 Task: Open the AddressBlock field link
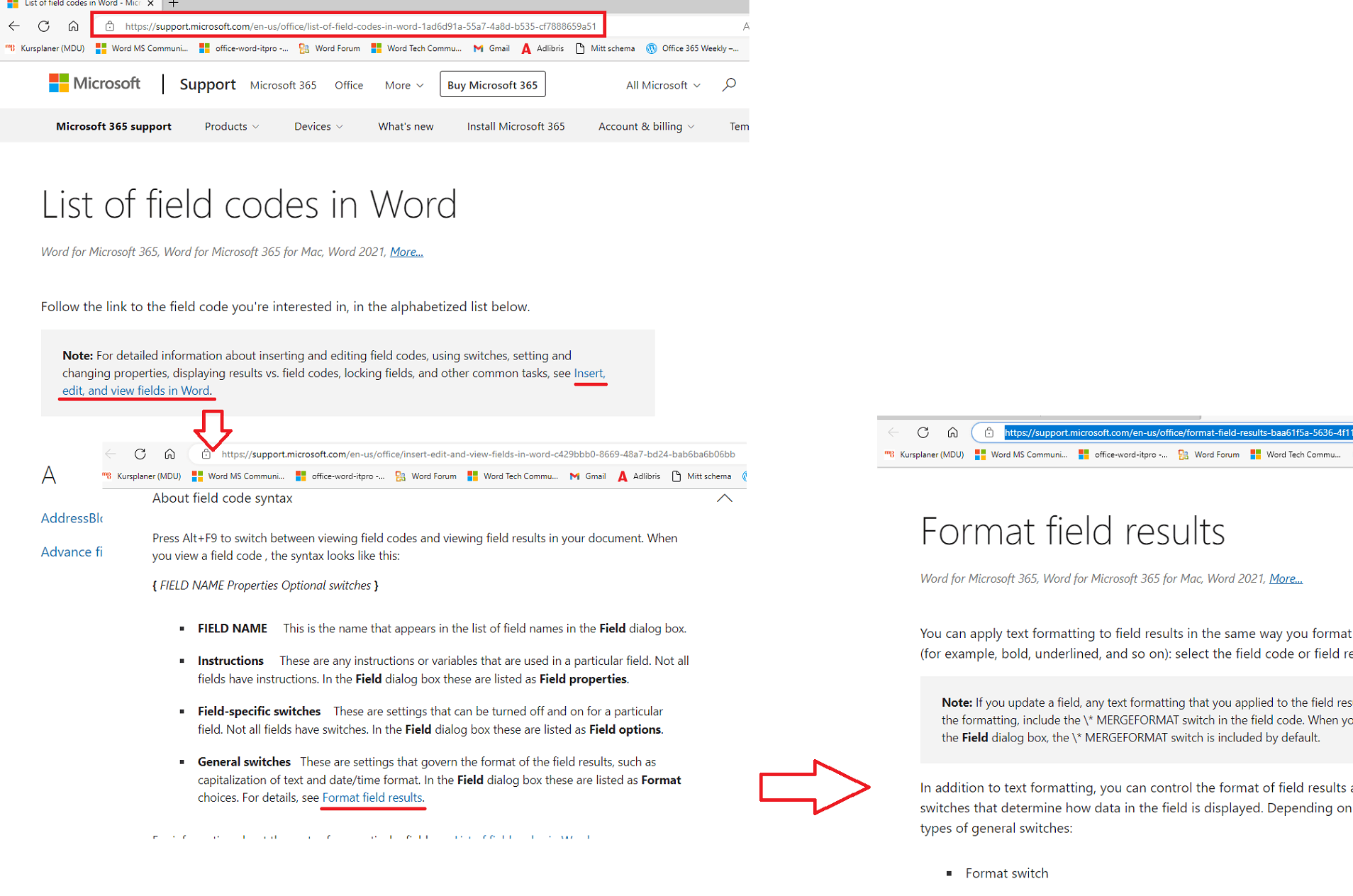pos(72,518)
